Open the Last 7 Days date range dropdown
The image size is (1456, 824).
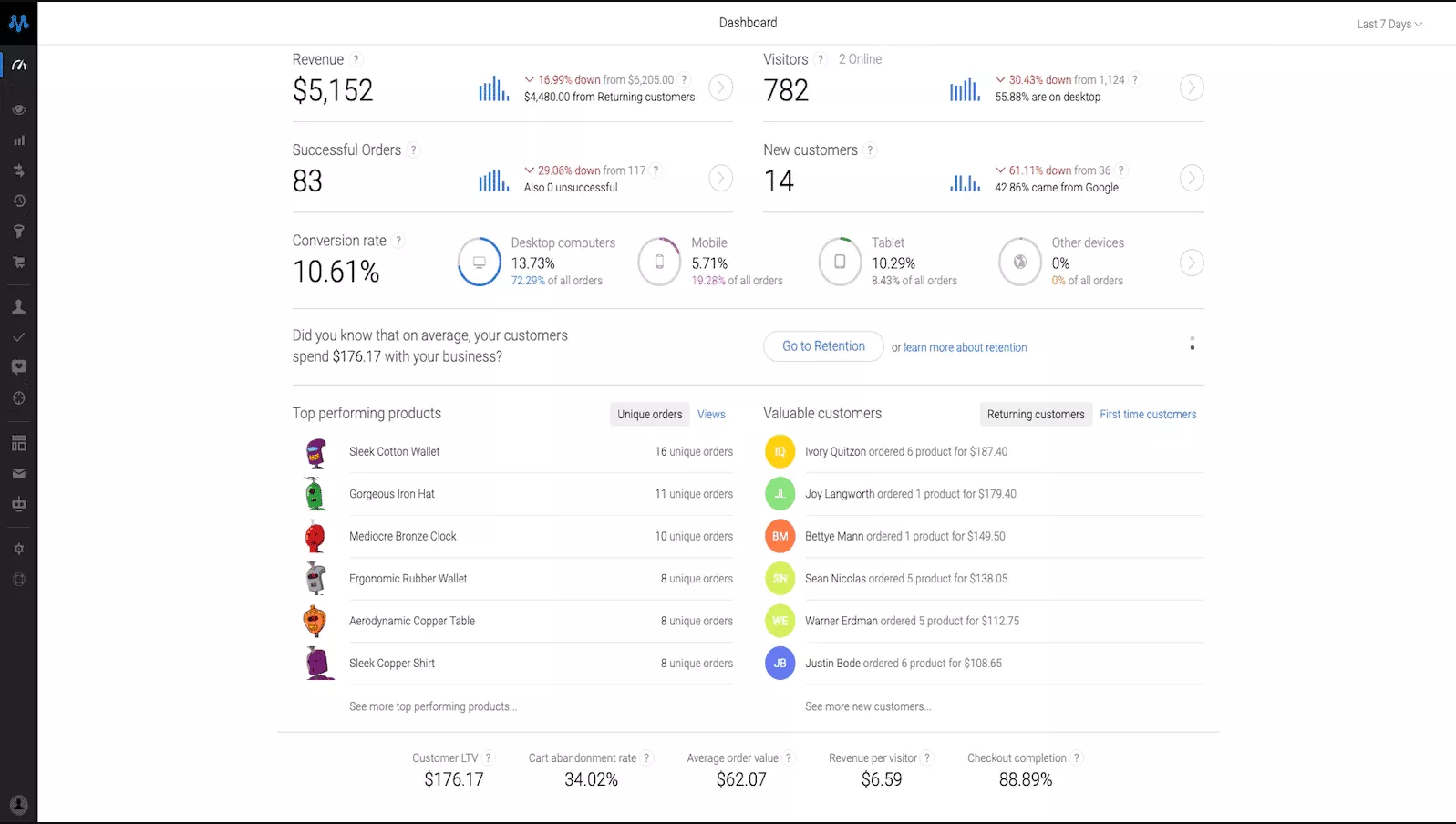click(x=1389, y=24)
